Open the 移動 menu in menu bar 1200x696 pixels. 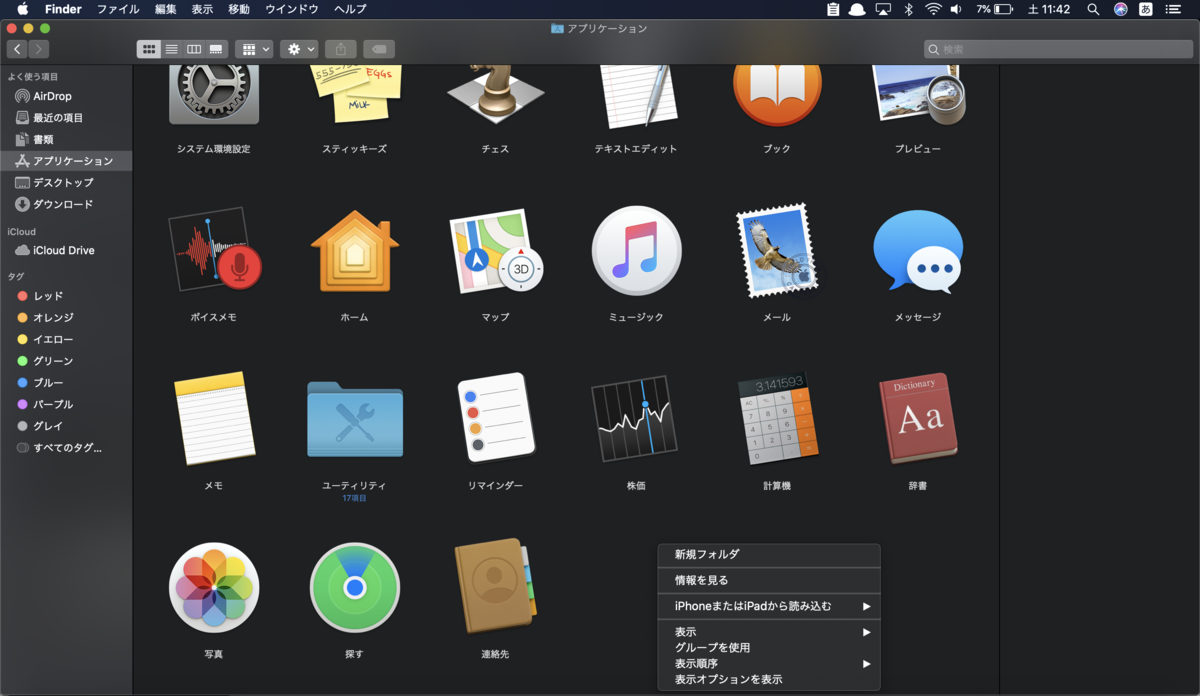coord(239,9)
